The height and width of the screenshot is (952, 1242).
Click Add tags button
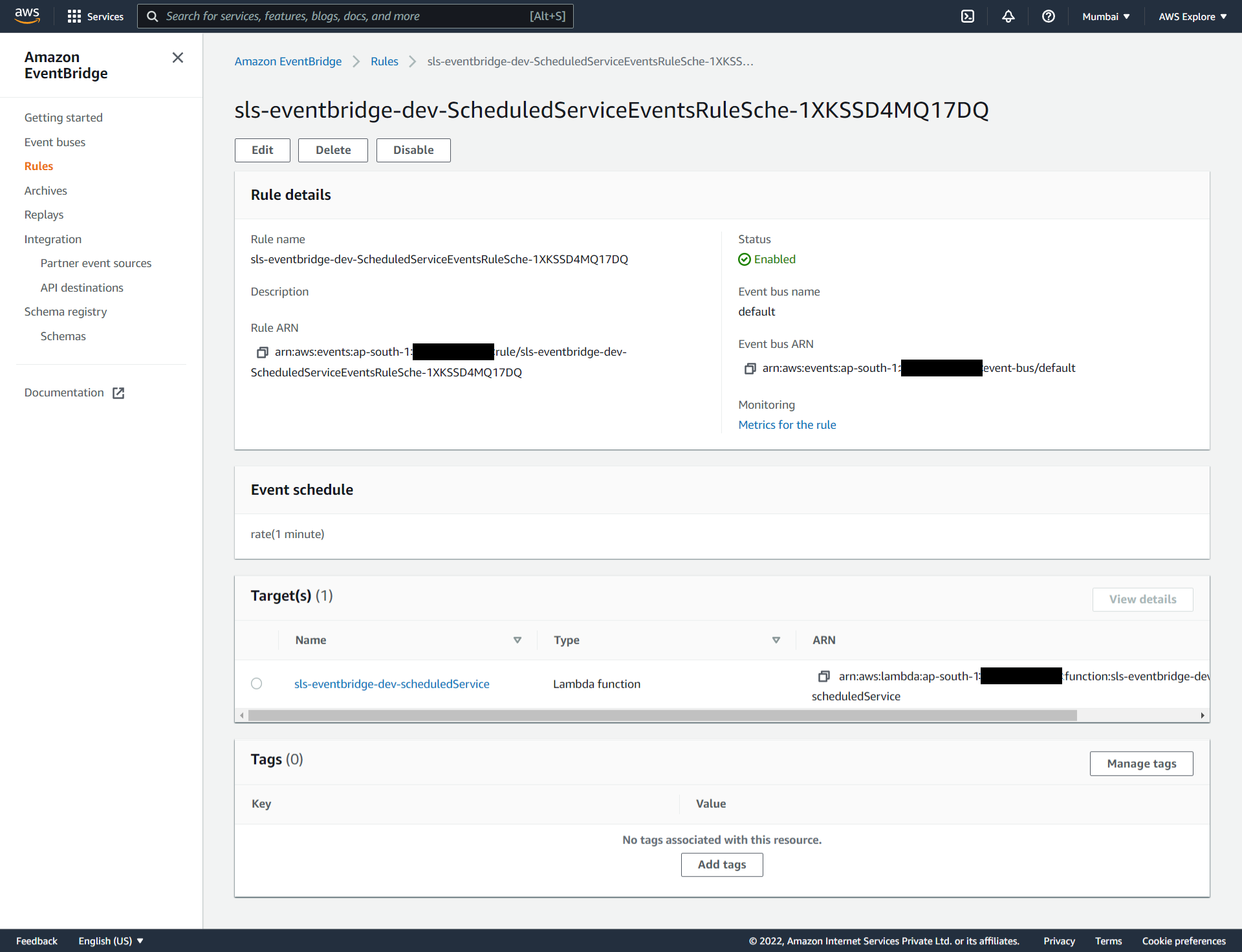click(x=722, y=865)
